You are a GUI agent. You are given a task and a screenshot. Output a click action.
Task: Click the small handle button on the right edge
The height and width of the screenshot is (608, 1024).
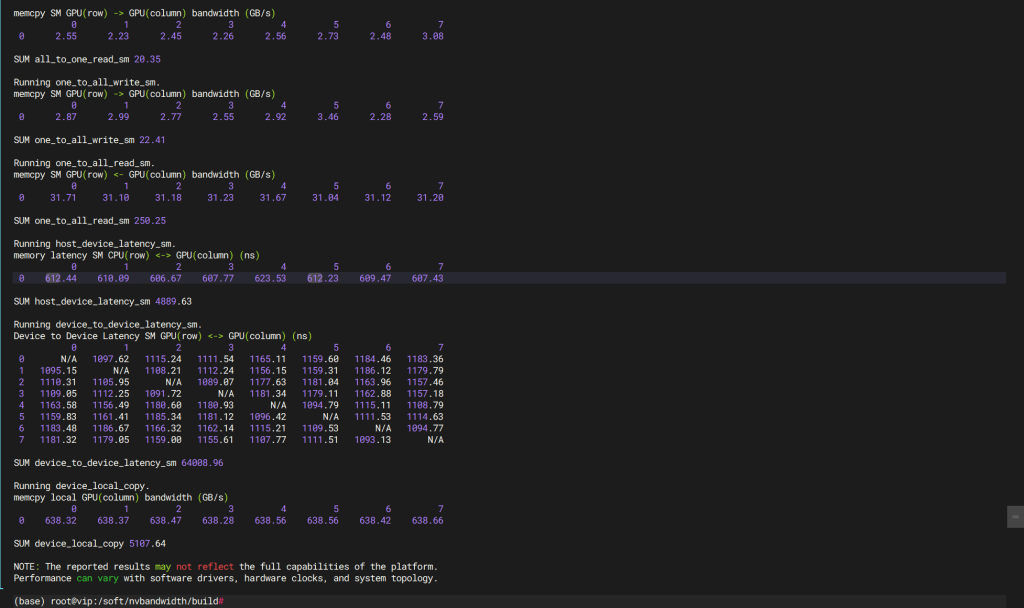pyautogui.click(x=1015, y=515)
